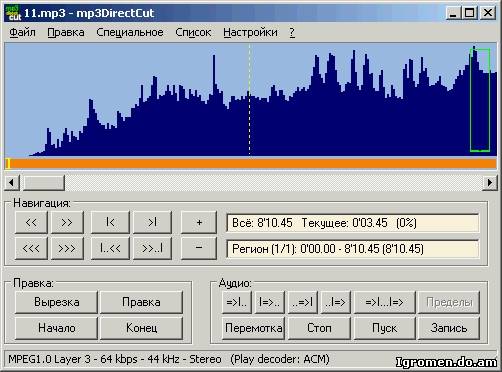Viewport: 502px width, 372px height.
Task: Stop playback with the Стоп button
Action: click(x=319, y=328)
